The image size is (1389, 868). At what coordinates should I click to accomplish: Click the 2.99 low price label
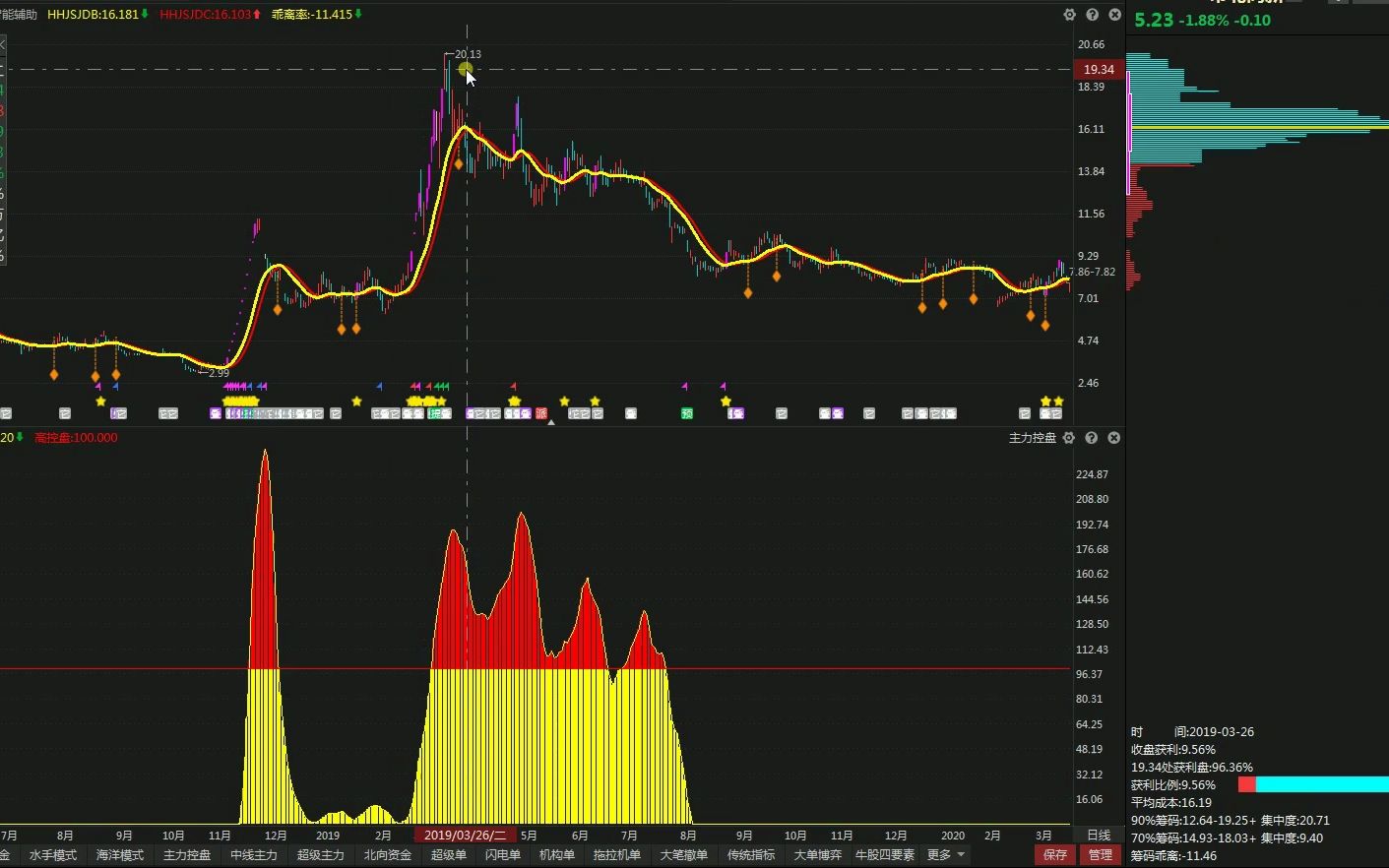point(219,373)
